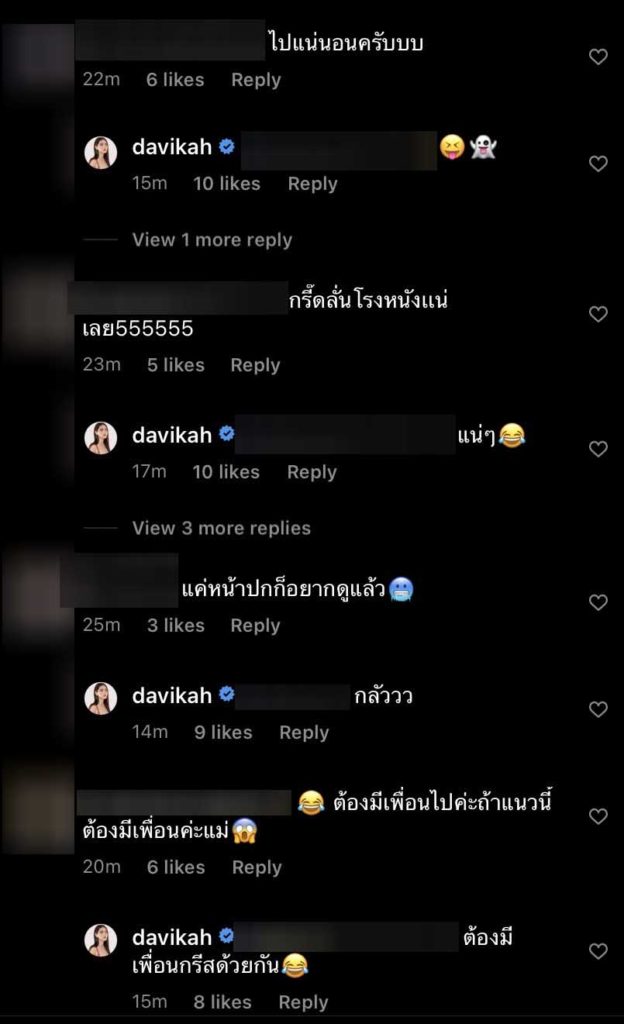Like davikah's reply with ghost emoji

coord(598,163)
